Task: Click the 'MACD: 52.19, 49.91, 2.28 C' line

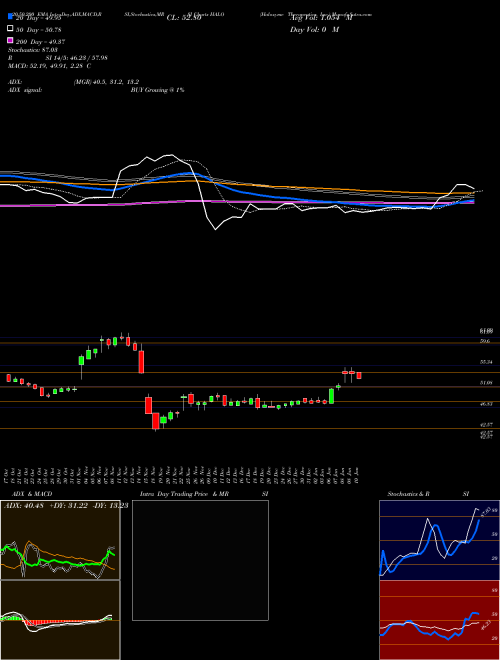Action: pyautogui.click(x=50, y=66)
